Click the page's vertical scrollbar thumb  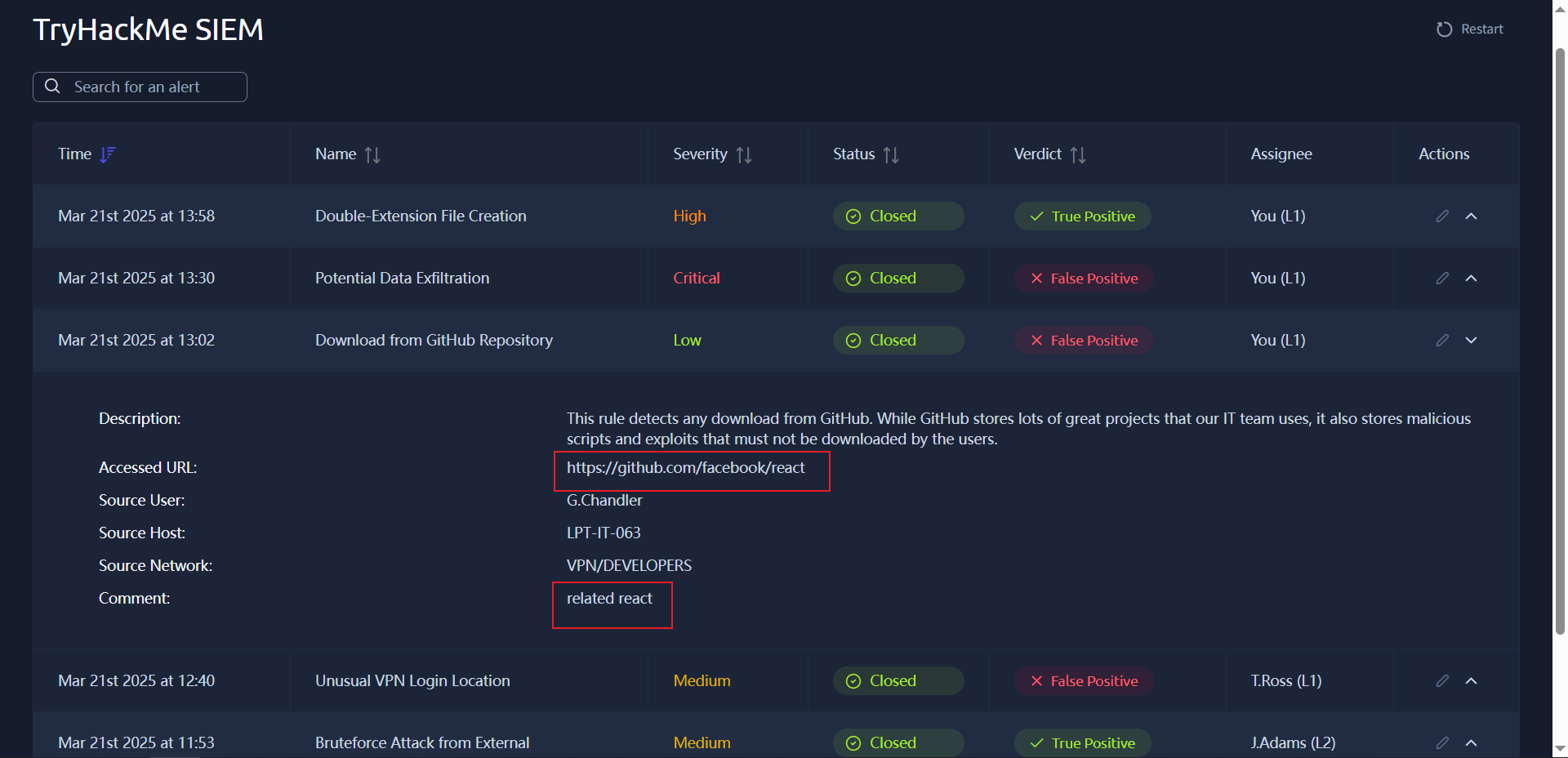(1560, 327)
